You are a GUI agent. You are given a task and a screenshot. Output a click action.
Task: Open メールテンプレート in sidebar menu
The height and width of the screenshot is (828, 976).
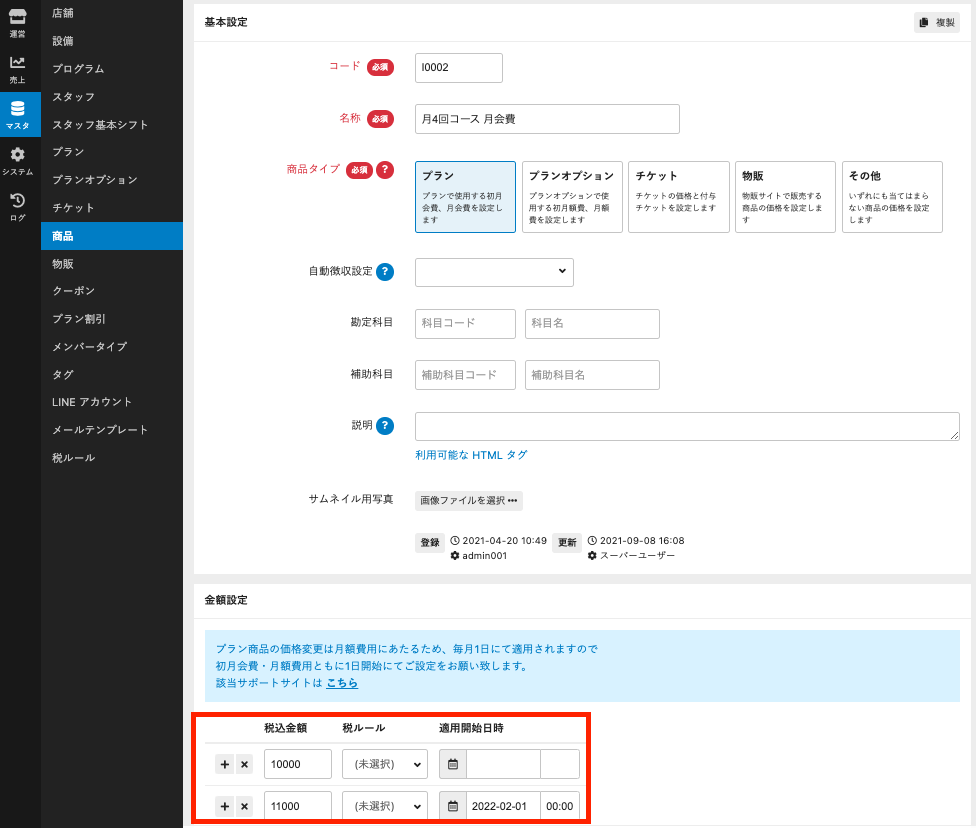pyautogui.click(x=100, y=430)
